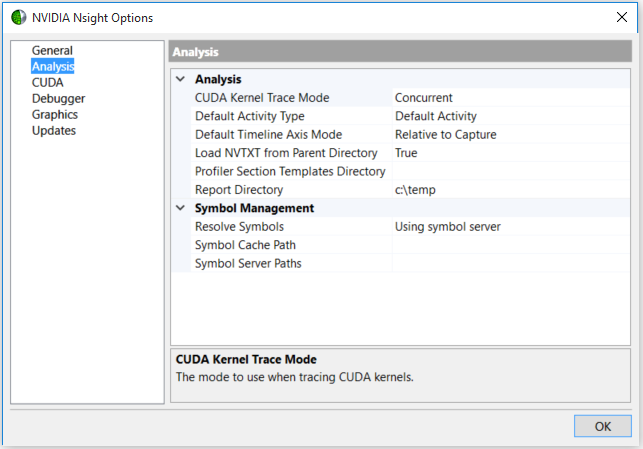Collapse the Analysis property group
Image resolution: width=643 pixels, height=449 pixels.
tap(180, 79)
